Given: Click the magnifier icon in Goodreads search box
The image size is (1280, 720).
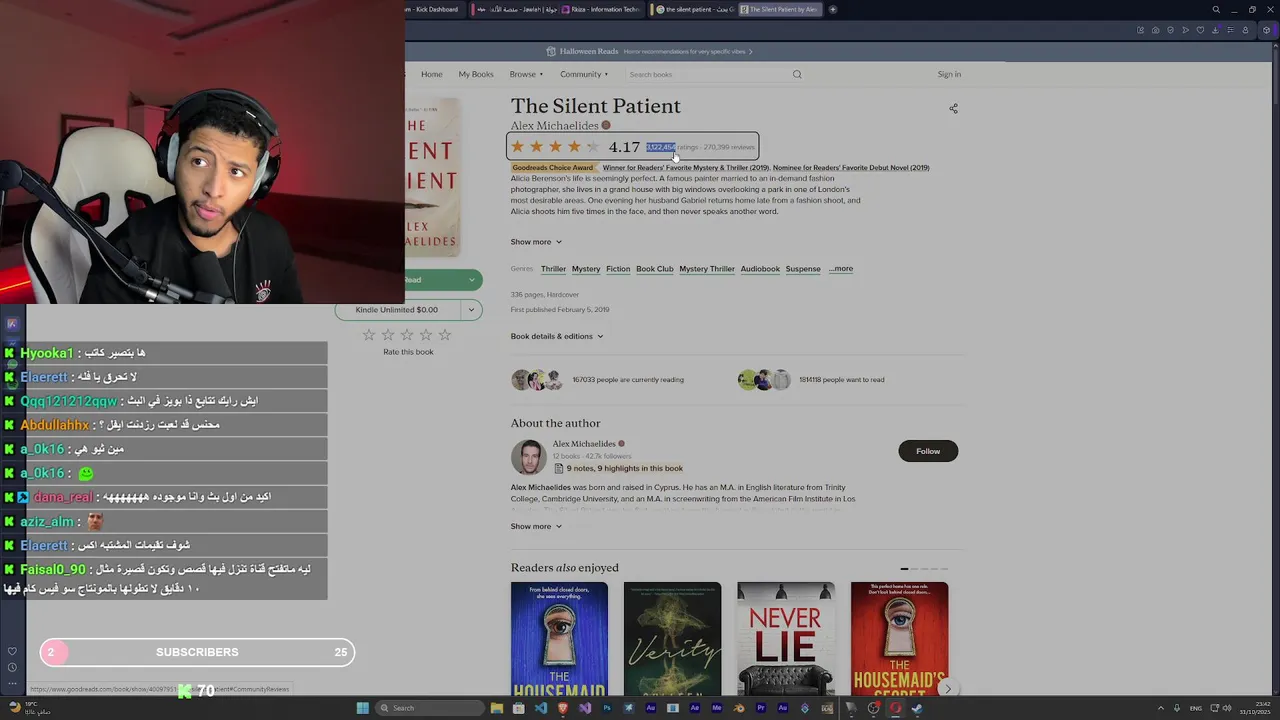Looking at the screenshot, I should [x=797, y=74].
